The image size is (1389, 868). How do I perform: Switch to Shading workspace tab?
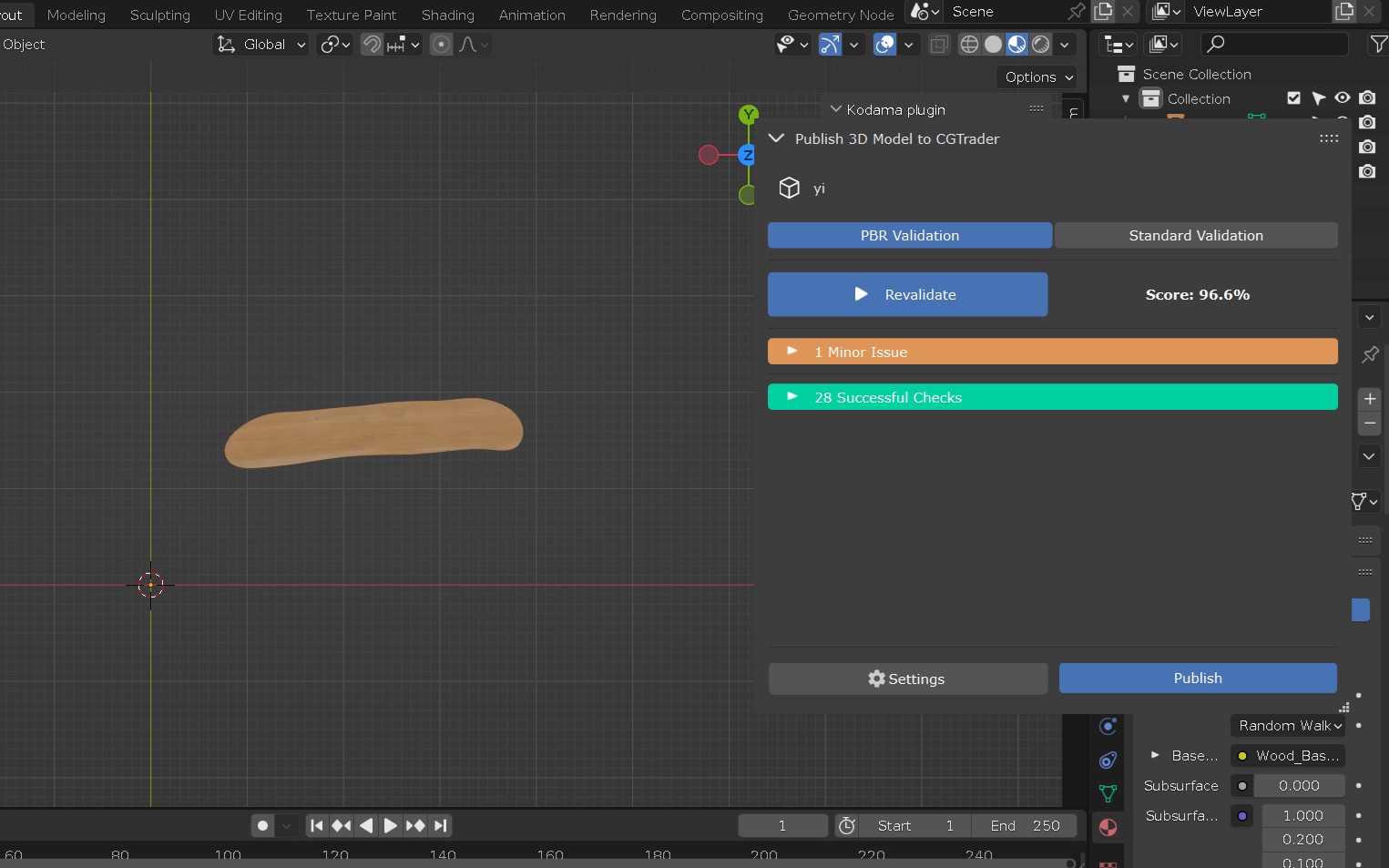(x=448, y=15)
